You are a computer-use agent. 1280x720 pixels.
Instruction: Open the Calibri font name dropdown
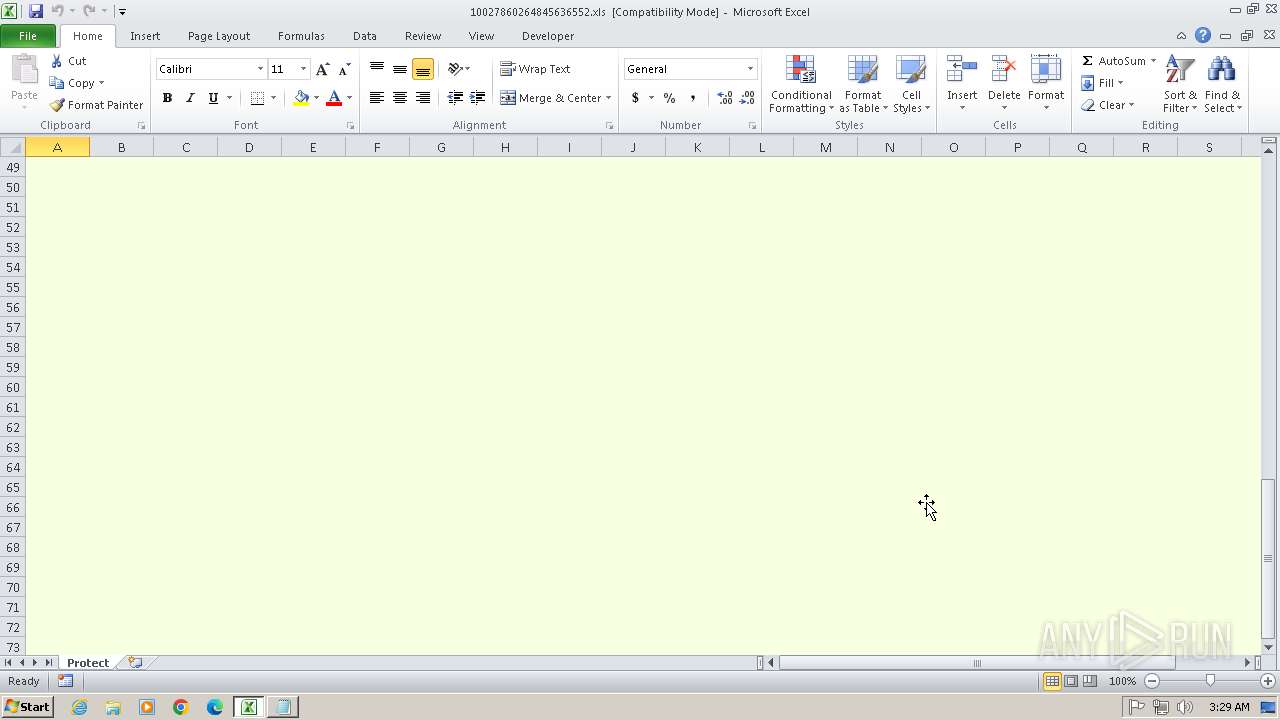point(260,69)
